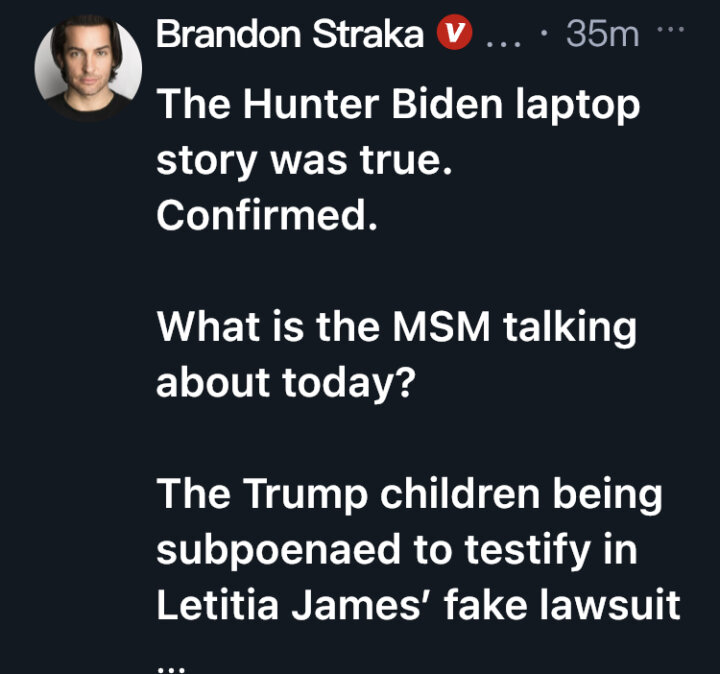
Task: Click the line "subpoenaed to testify in"
Action: (x=397, y=551)
